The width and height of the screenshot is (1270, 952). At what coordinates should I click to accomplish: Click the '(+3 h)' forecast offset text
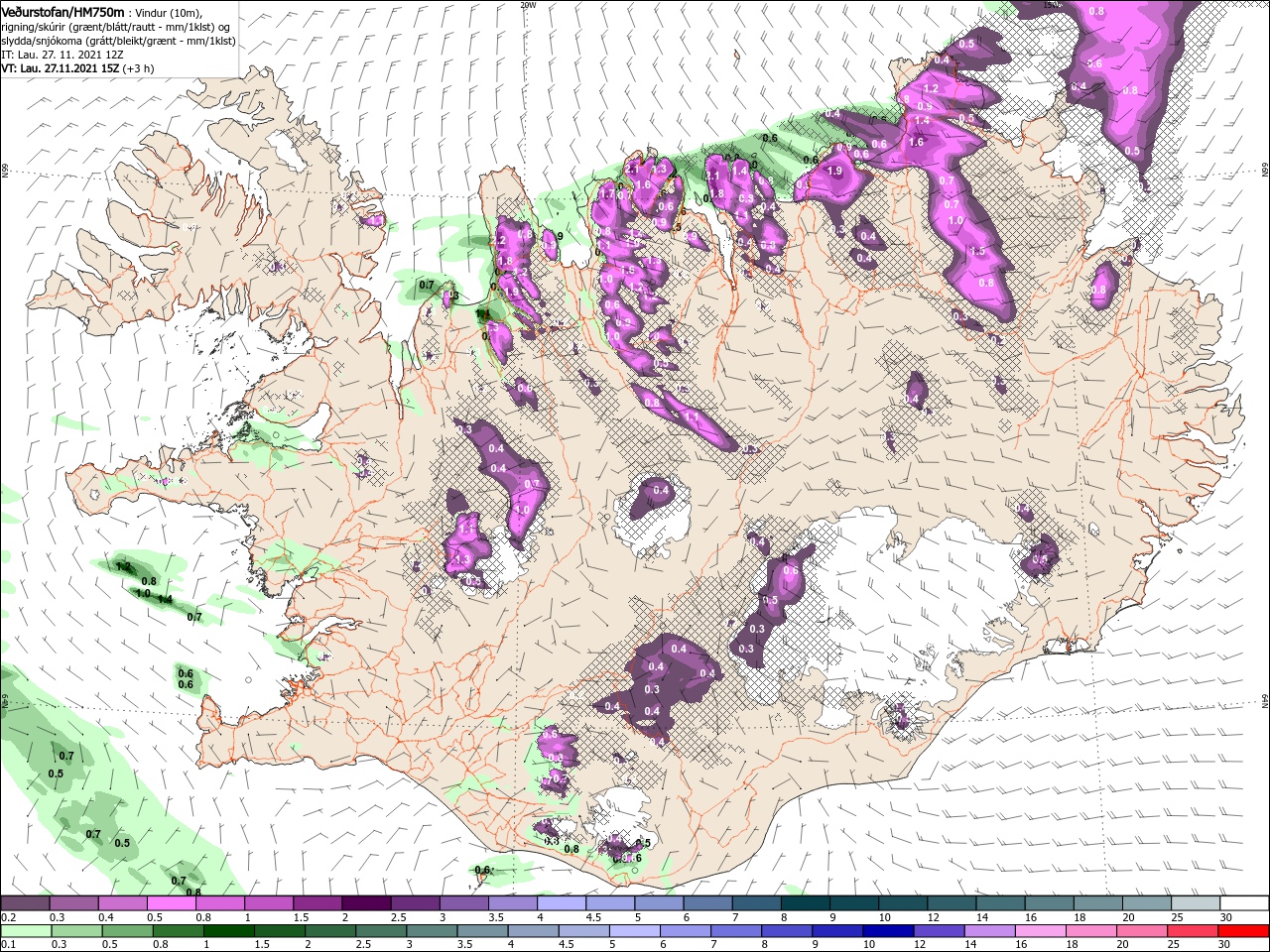(x=139, y=68)
